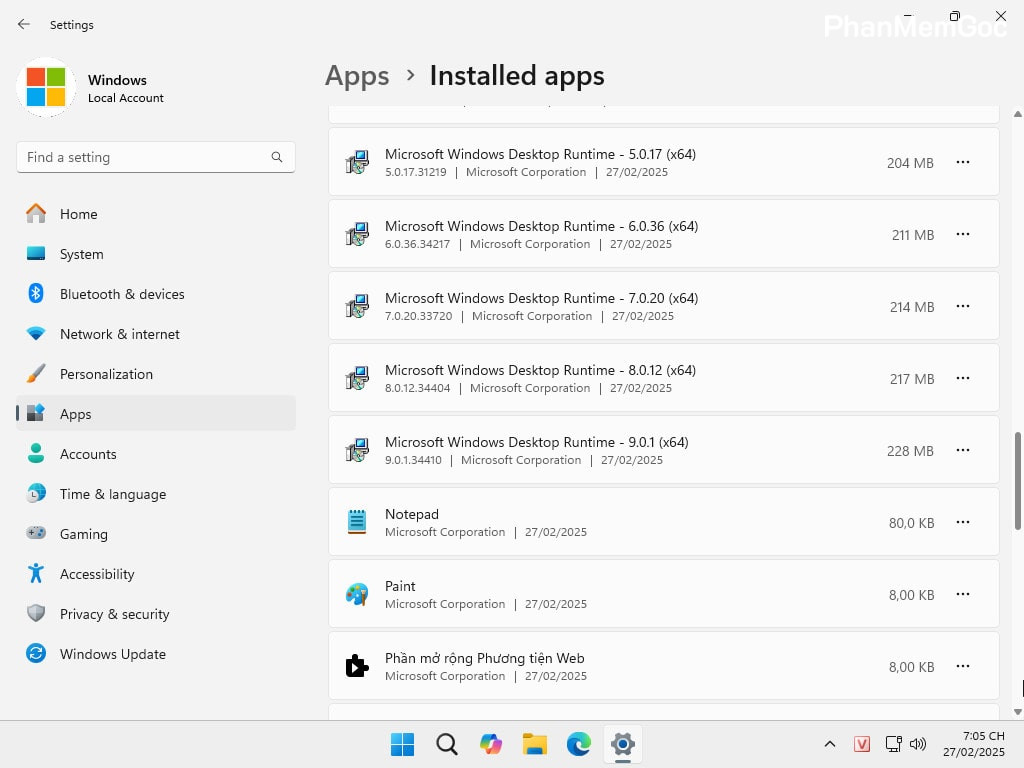Open File Explorer from the taskbar
1024x768 pixels.
[535, 744]
